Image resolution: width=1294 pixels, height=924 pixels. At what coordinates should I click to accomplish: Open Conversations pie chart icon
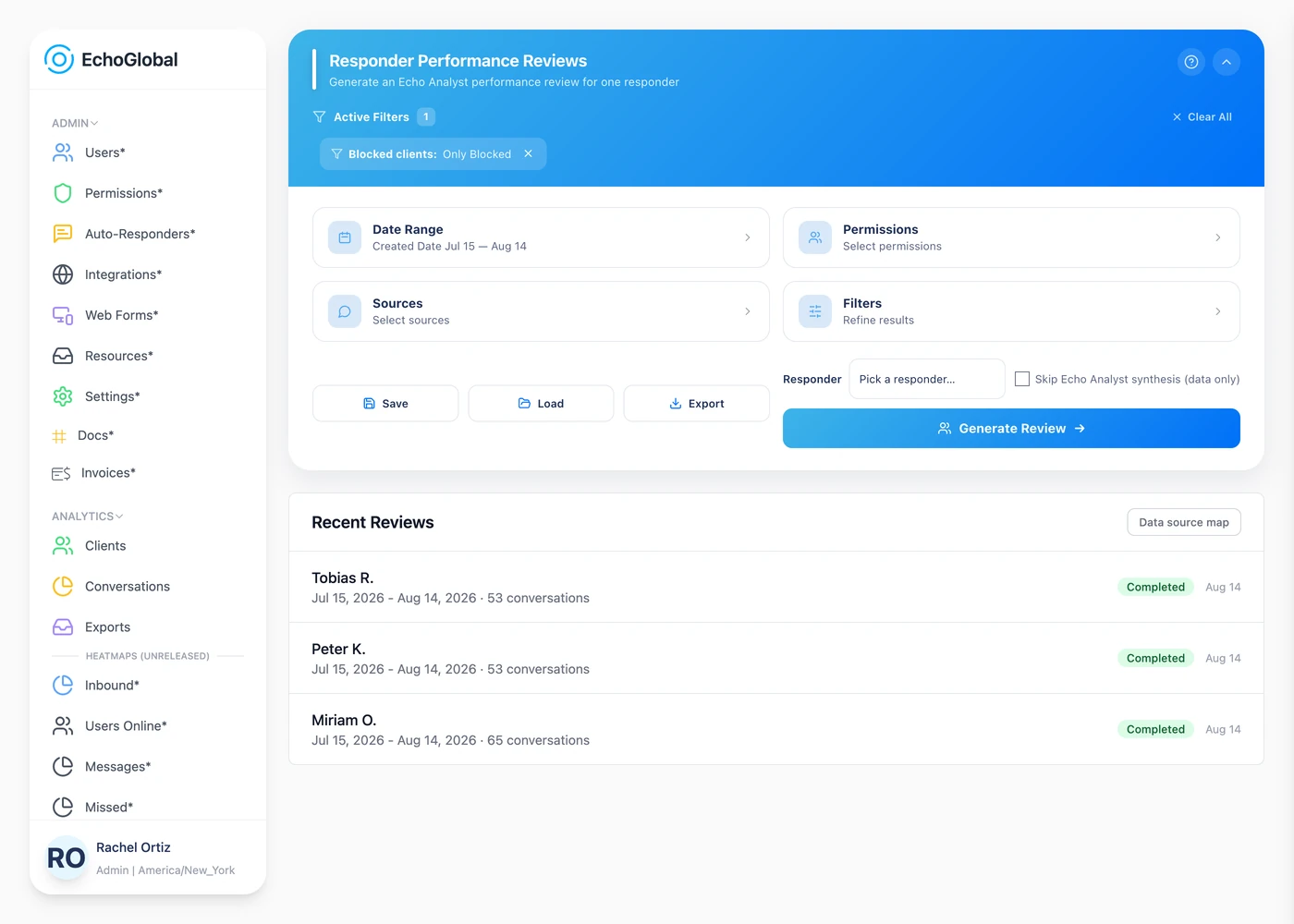click(63, 587)
